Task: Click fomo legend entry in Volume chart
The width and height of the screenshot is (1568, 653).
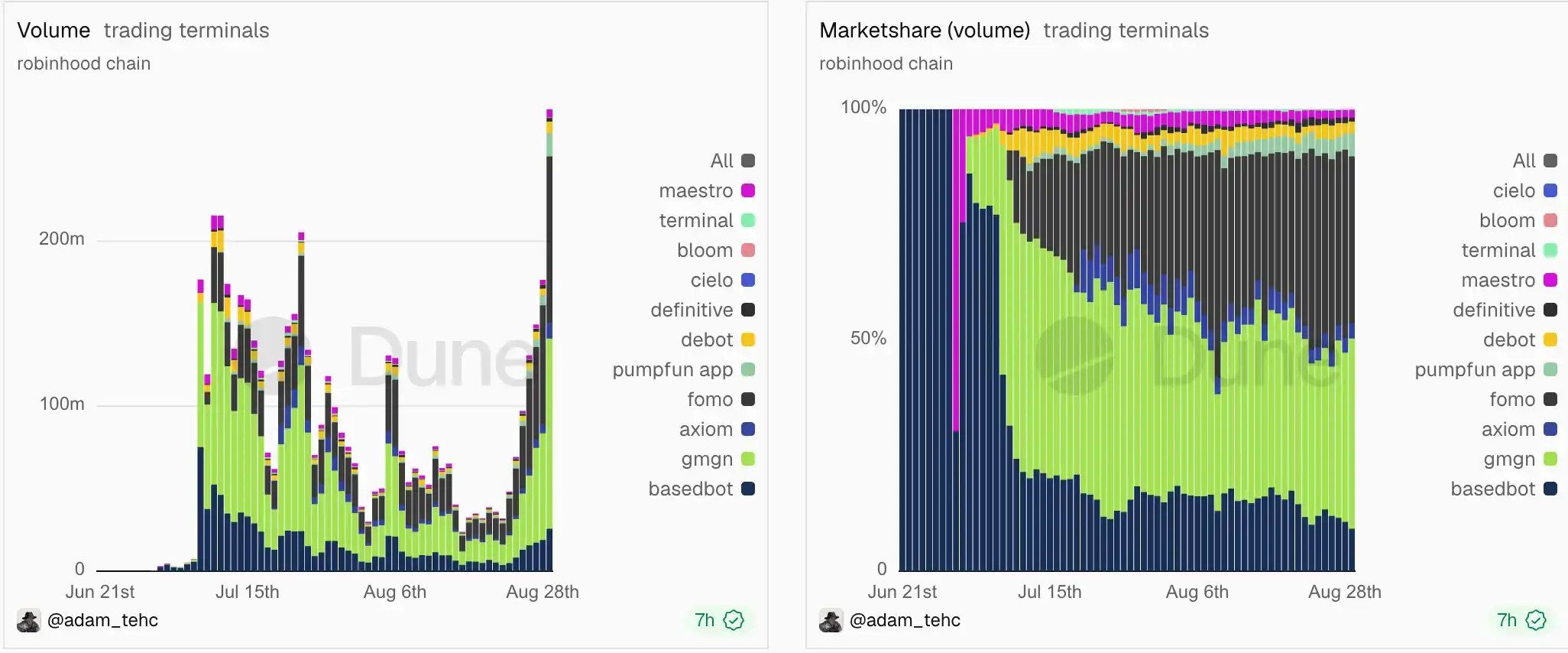Action: point(721,399)
